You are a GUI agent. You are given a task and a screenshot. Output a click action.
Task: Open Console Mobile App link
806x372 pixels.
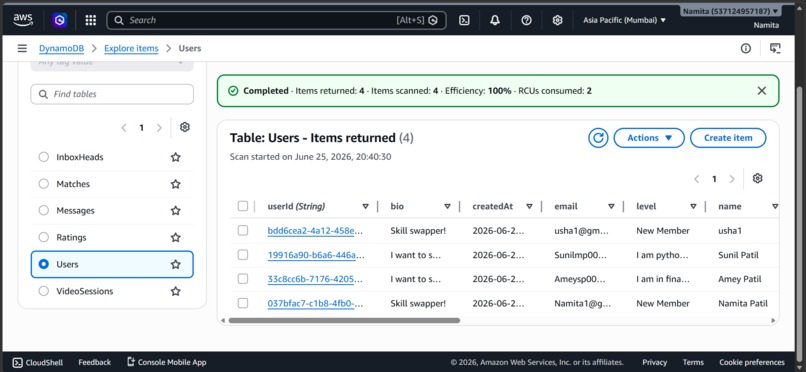pos(167,362)
